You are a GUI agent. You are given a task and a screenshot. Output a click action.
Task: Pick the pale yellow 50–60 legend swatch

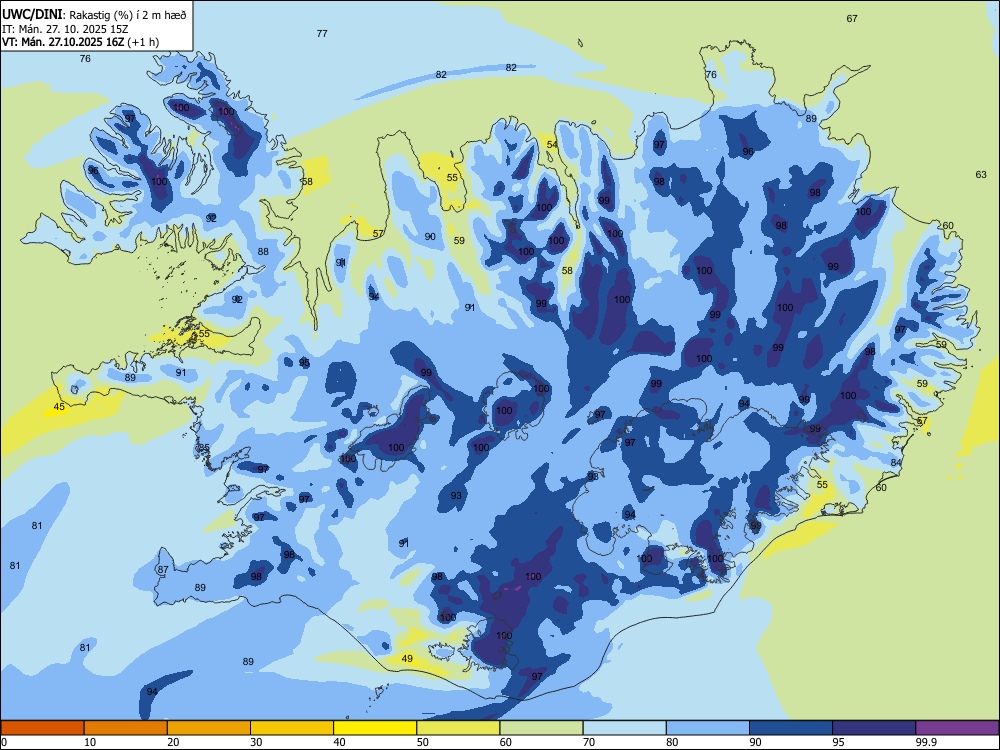pyautogui.click(x=458, y=728)
